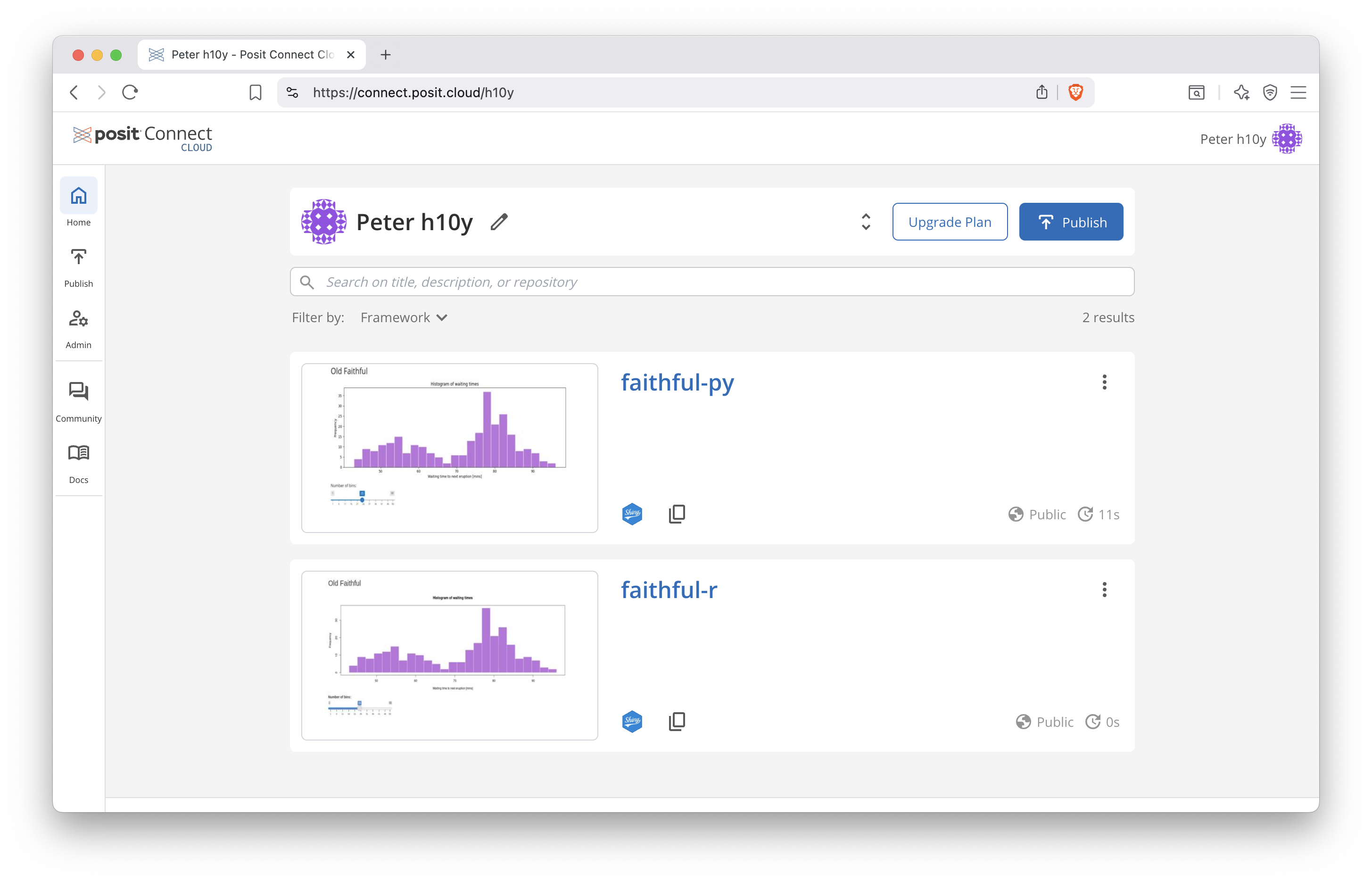Screen dimensions: 1372x882
Task: Open the three-dot menu for faithful-r
Action: pyautogui.click(x=1105, y=590)
